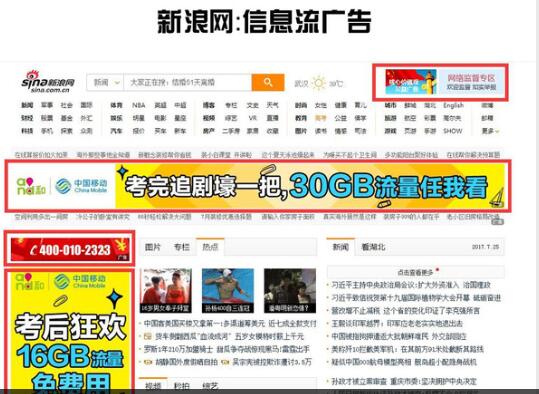This screenshot has height=394, width=539.
Task: Click the 点击查看更多 bar
Action: [416, 272]
